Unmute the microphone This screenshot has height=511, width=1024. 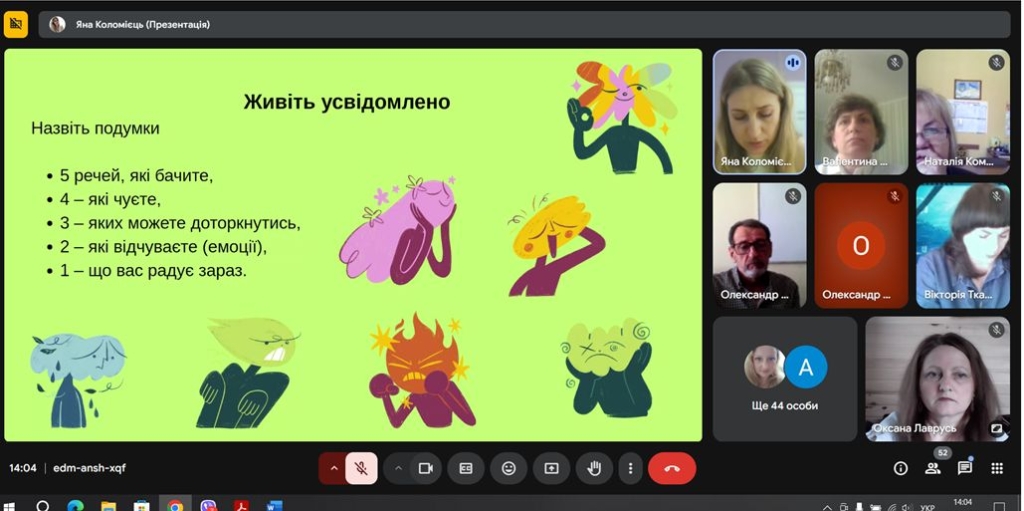point(361,468)
